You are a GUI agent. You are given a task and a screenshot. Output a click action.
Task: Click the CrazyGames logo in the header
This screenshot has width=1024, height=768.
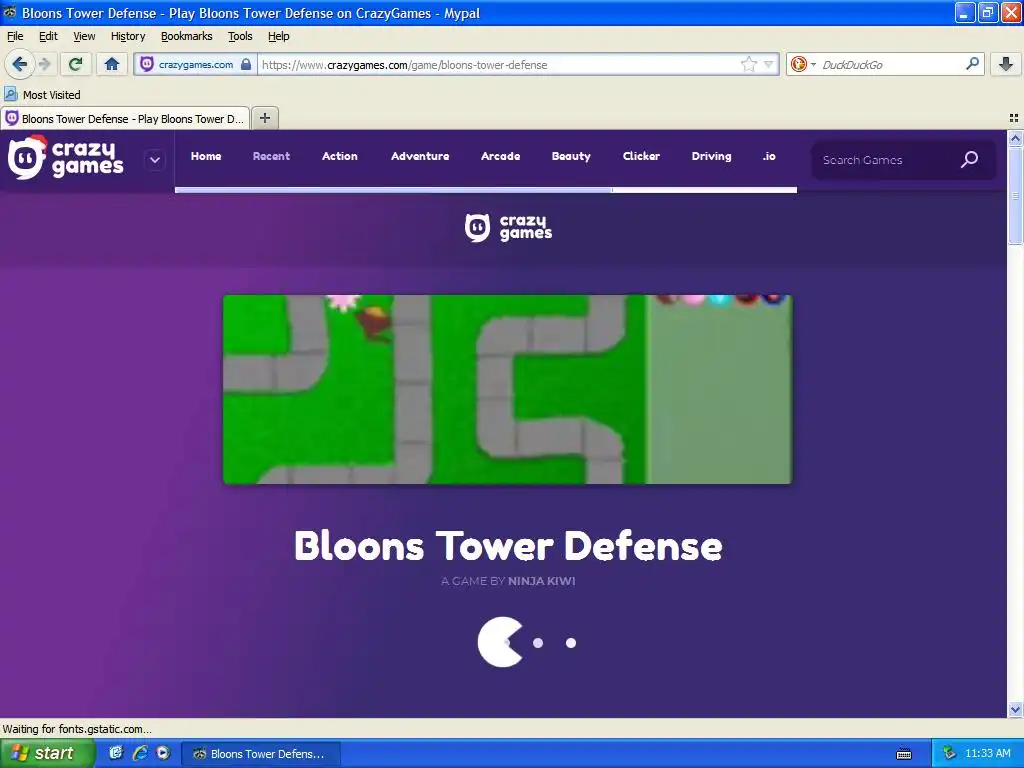(x=65, y=157)
